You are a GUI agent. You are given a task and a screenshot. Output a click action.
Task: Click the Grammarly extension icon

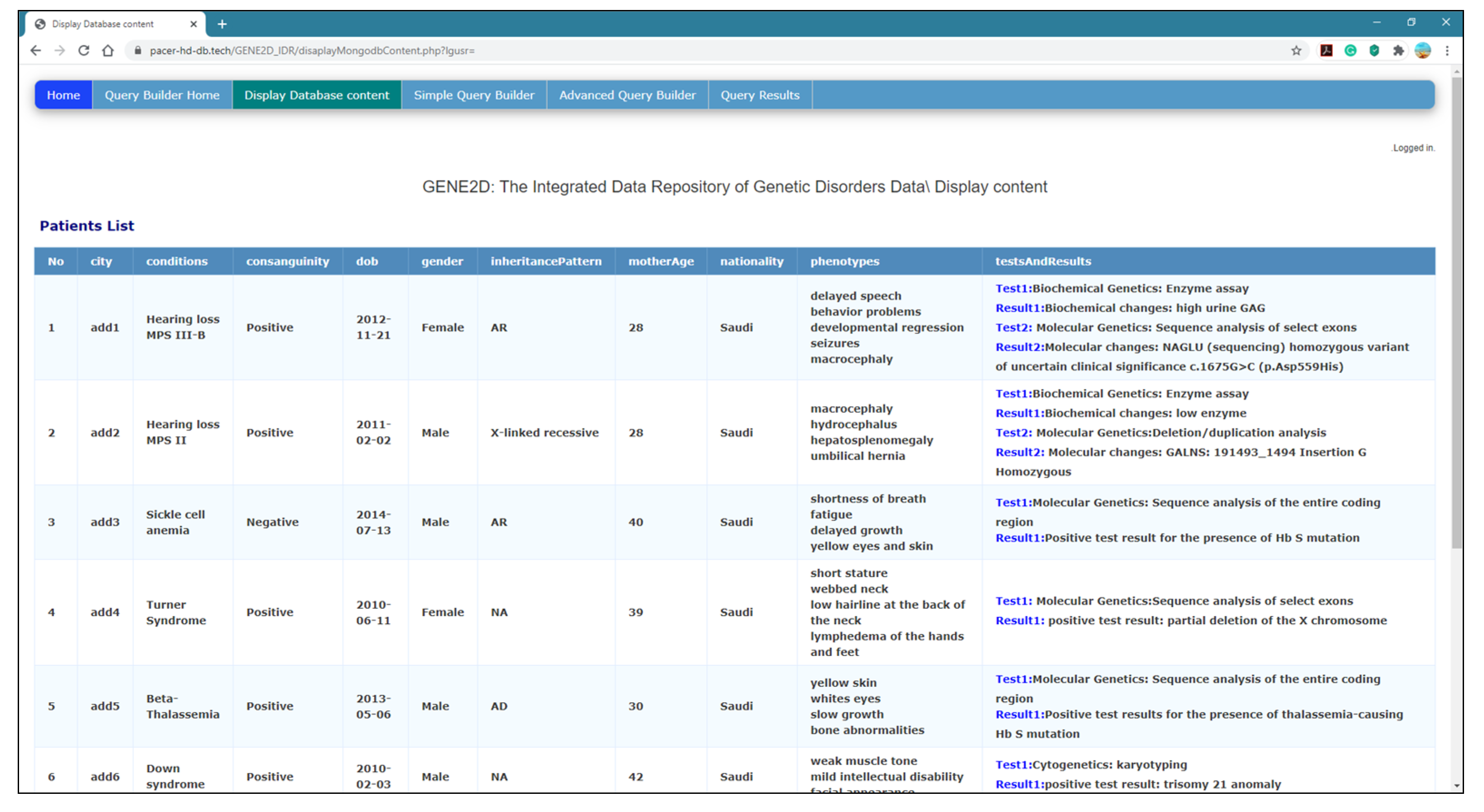click(x=1350, y=51)
